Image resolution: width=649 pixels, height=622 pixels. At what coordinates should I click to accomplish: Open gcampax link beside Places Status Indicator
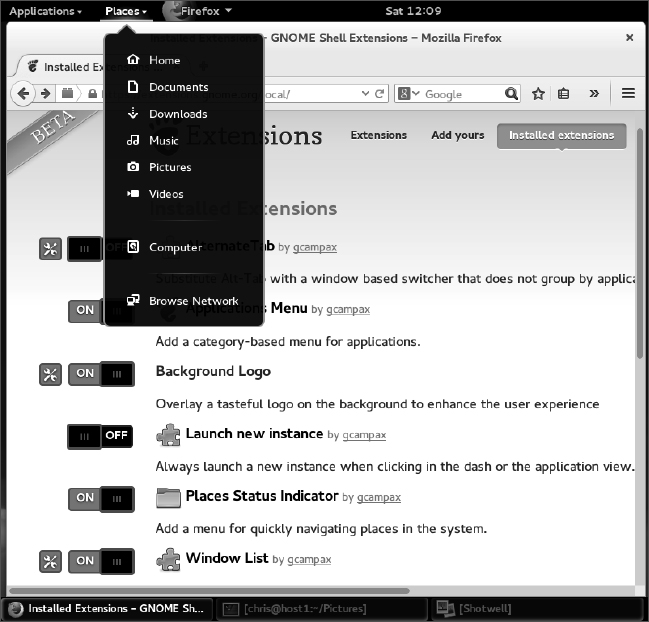coord(379,497)
